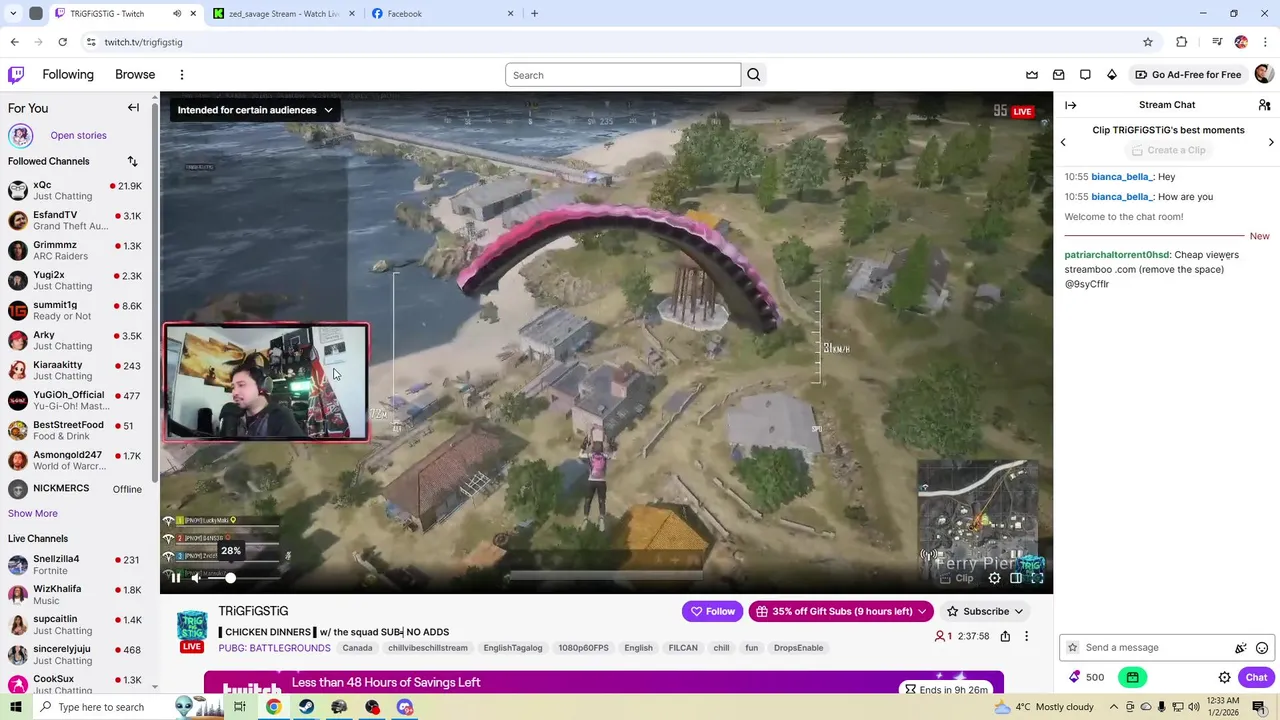Bookmark this page with the star

(x=1148, y=42)
